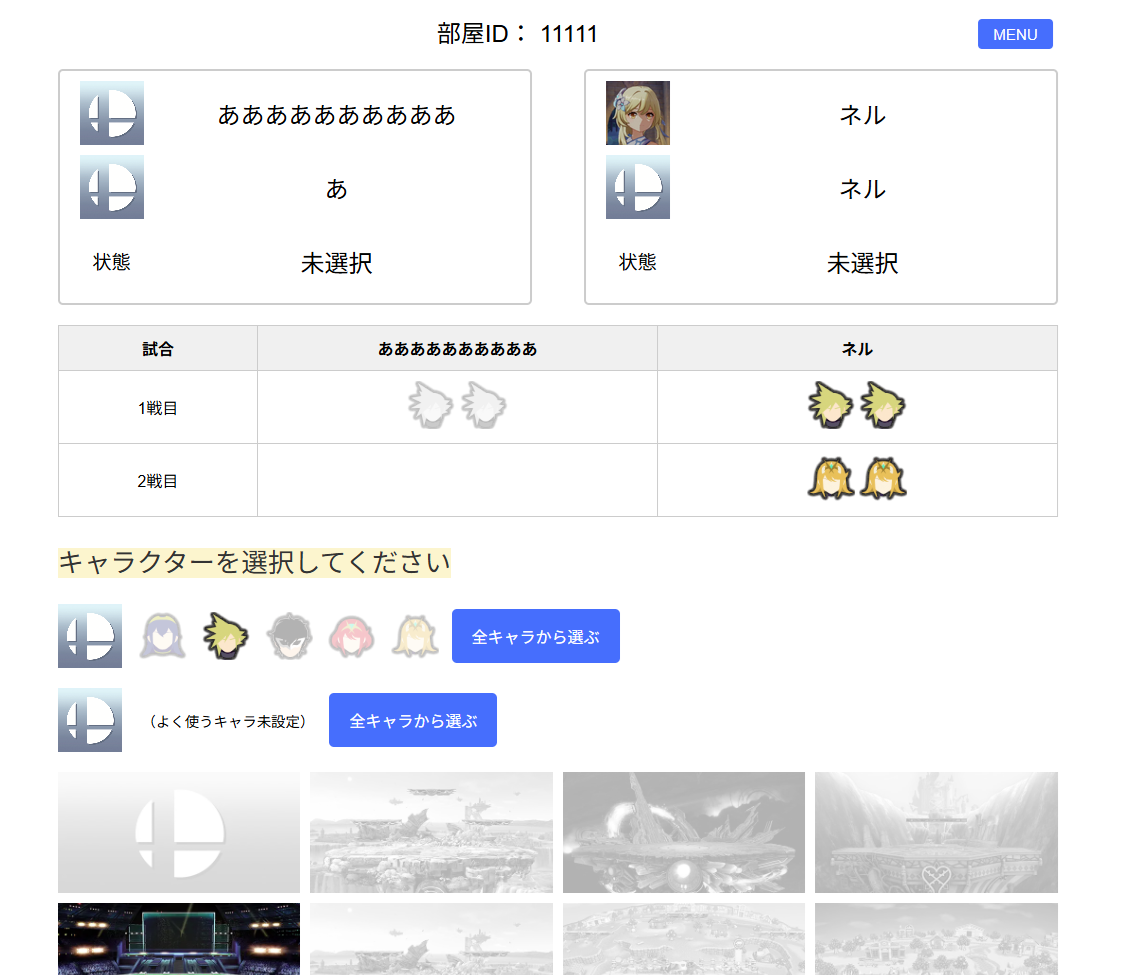Screen dimensions: 1133x975
Task: Click the Smash logo icon in ネル's card
Action: point(637,187)
